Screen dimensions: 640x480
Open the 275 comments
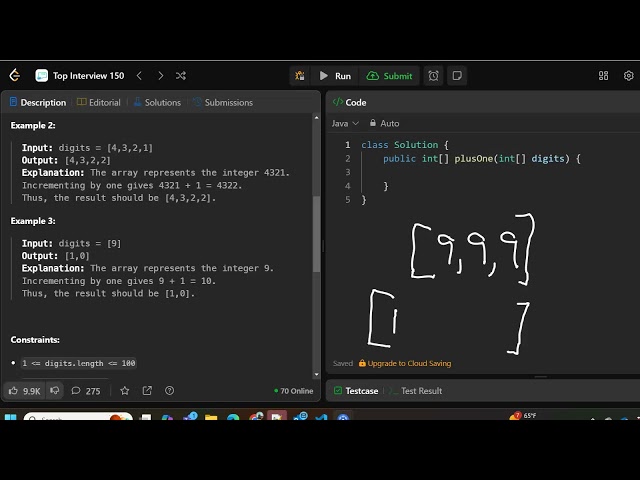click(x=86, y=391)
